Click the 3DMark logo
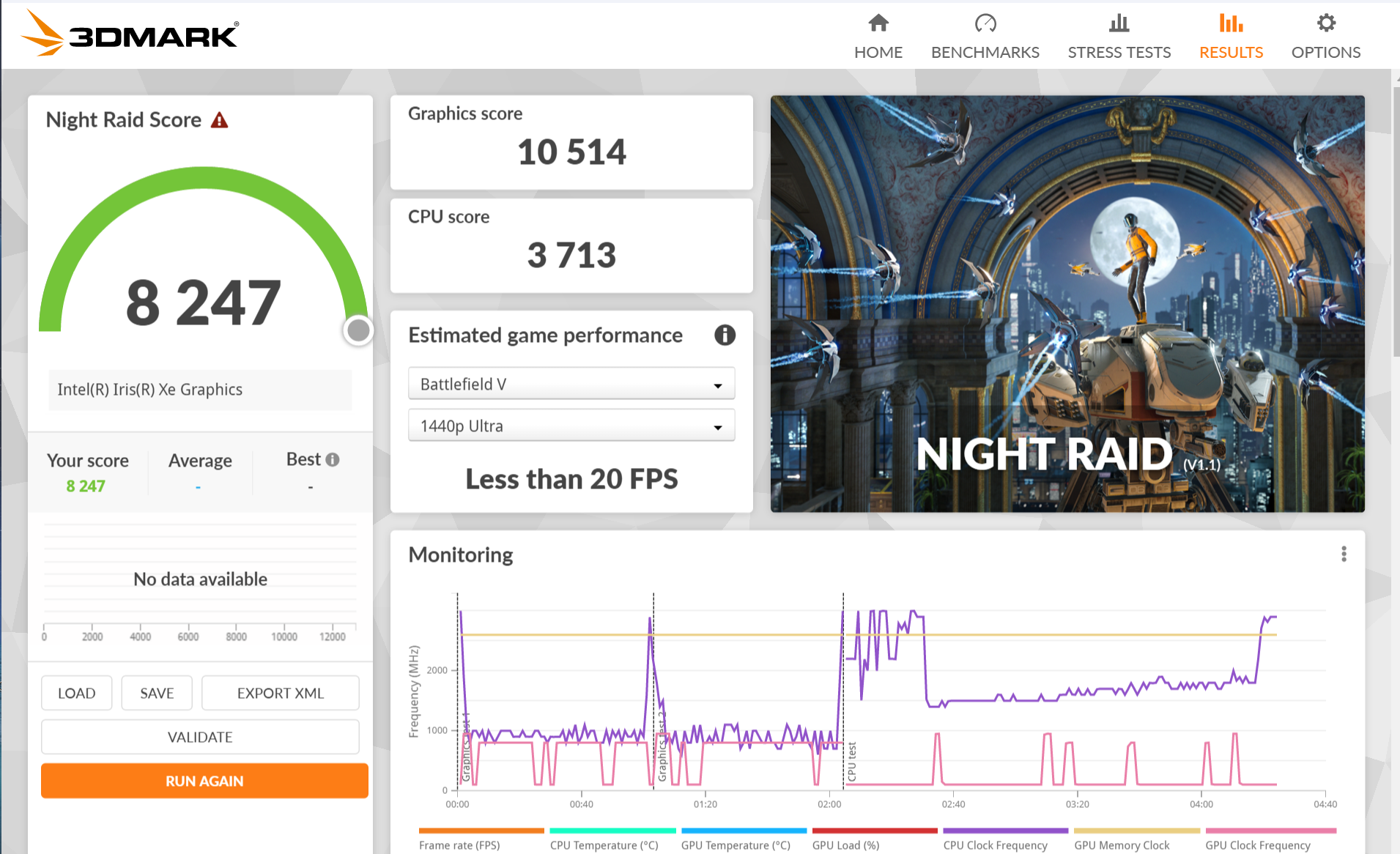Viewport: 1400px width, 854px height. tap(130, 33)
